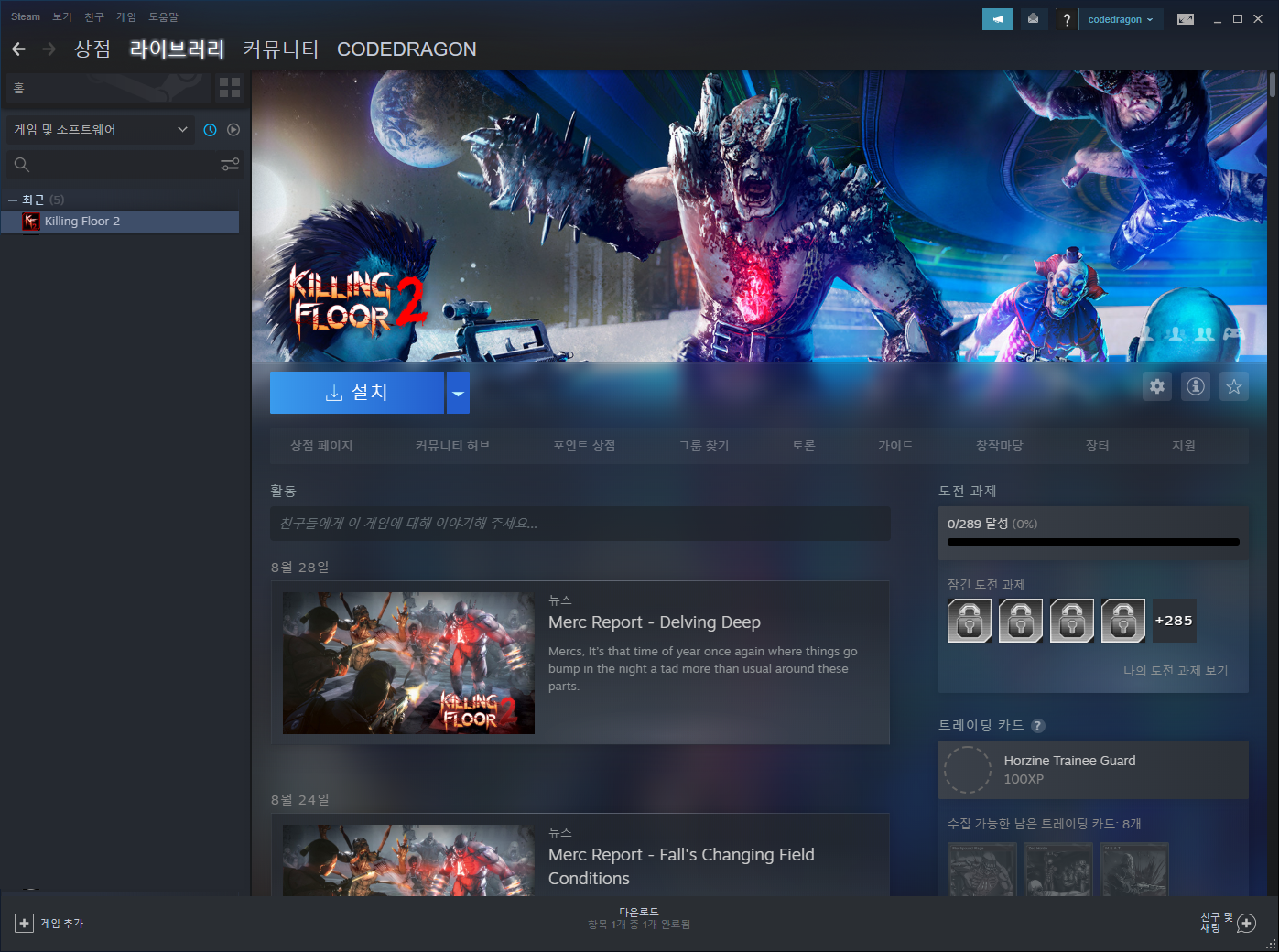Image resolution: width=1279 pixels, height=952 pixels.
Task: Expand the games and software filter dropdown
Action: pyautogui.click(x=101, y=130)
